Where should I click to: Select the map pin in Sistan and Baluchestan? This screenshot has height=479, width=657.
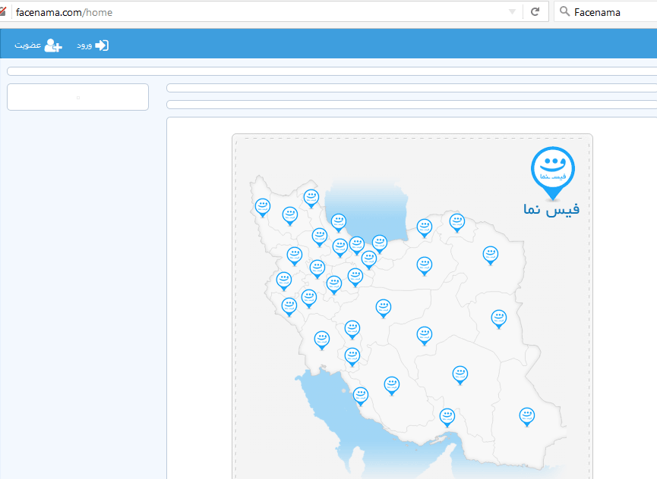[527, 417]
